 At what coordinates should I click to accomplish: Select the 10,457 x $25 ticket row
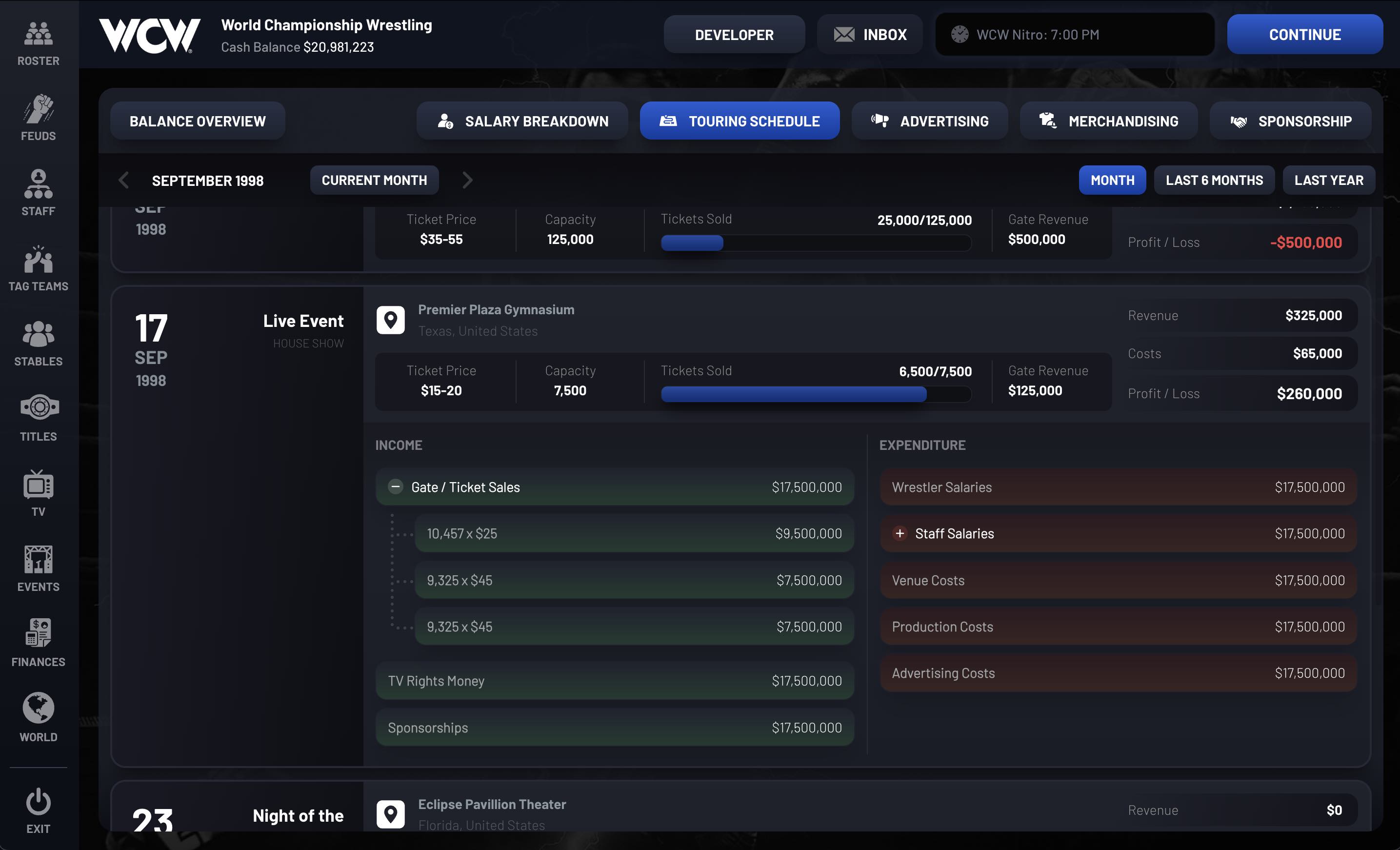pyautogui.click(x=634, y=533)
